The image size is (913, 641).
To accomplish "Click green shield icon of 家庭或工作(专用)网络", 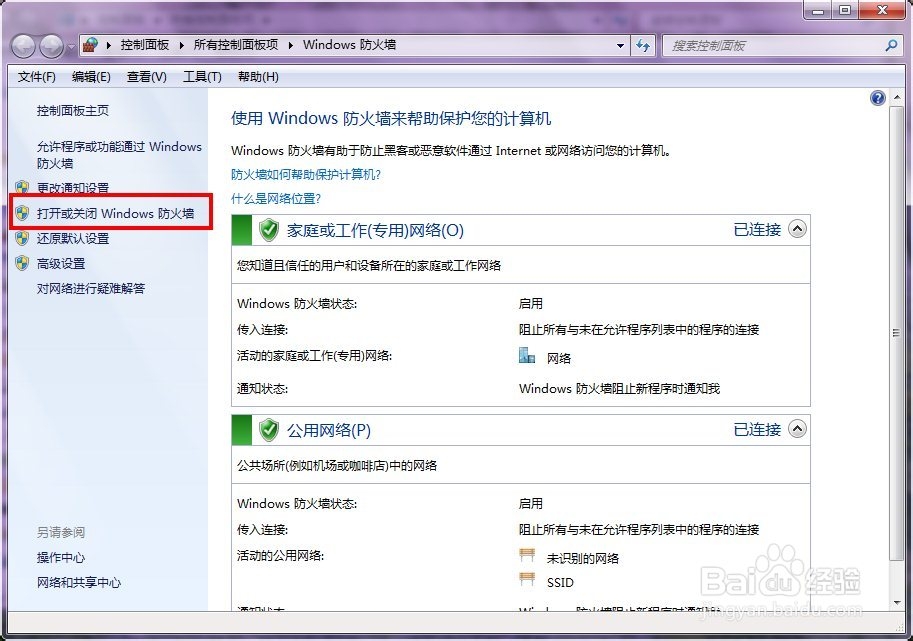I will click(x=268, y=230).
